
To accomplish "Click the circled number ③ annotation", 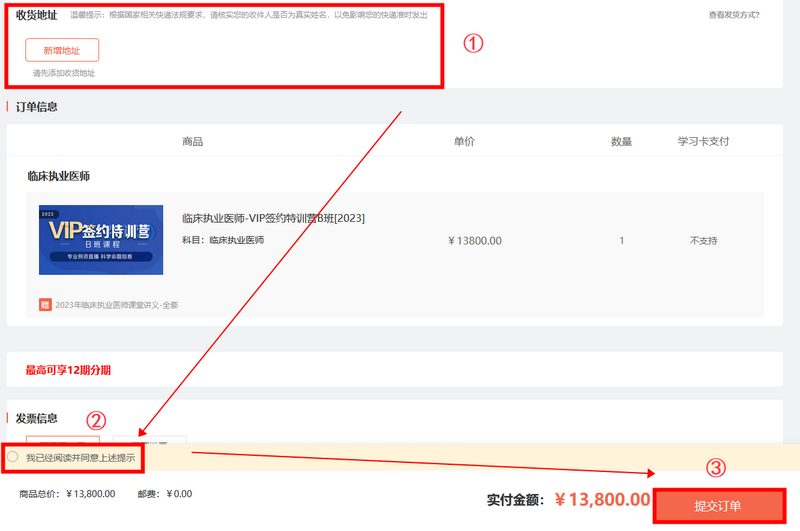I will [715, 468].
